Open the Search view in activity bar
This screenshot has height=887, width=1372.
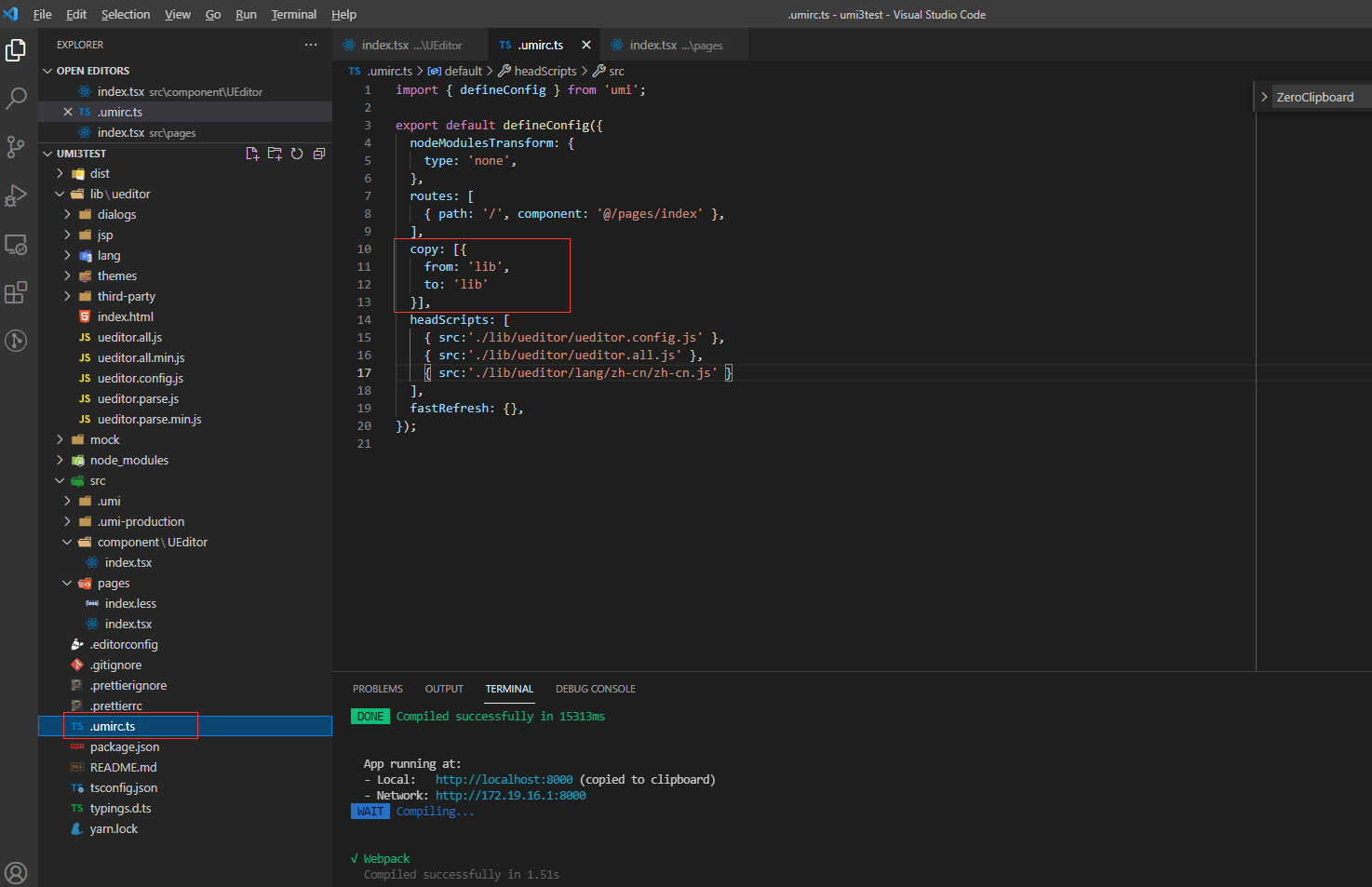click(x=16, y=98)
